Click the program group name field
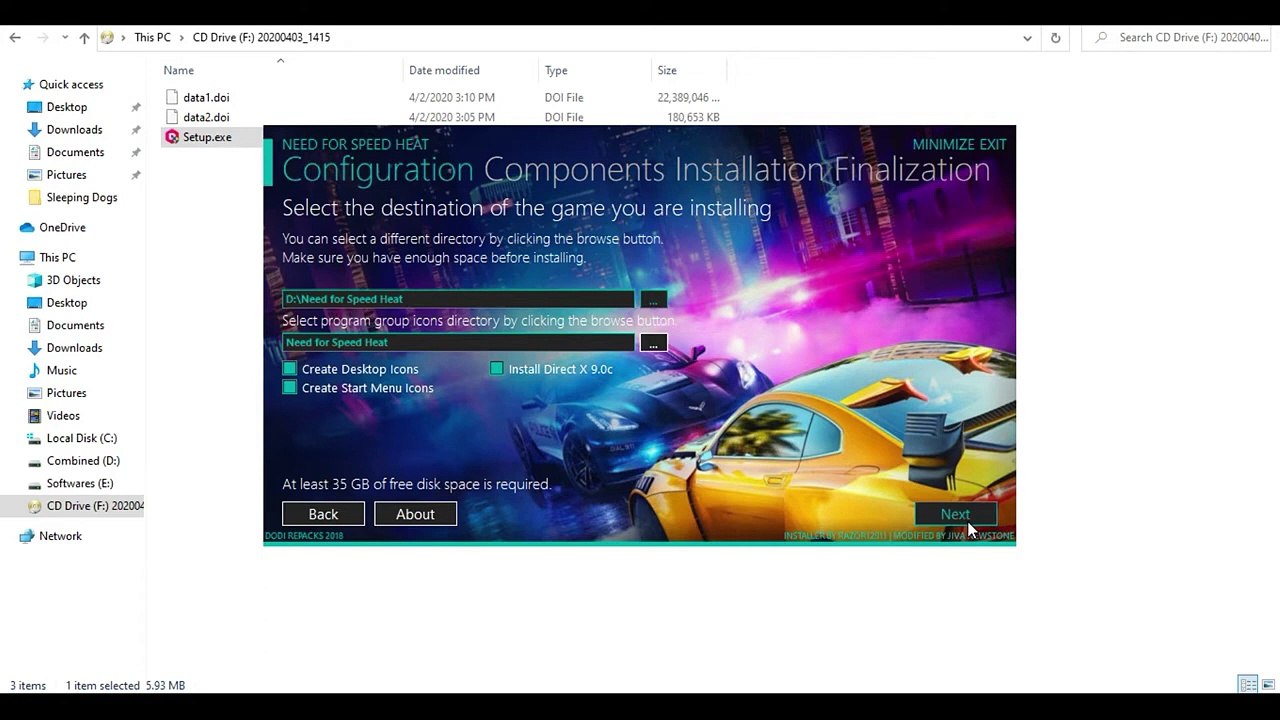The width and height of the screenshot is (1280, 720). click(x=458, y=343)
